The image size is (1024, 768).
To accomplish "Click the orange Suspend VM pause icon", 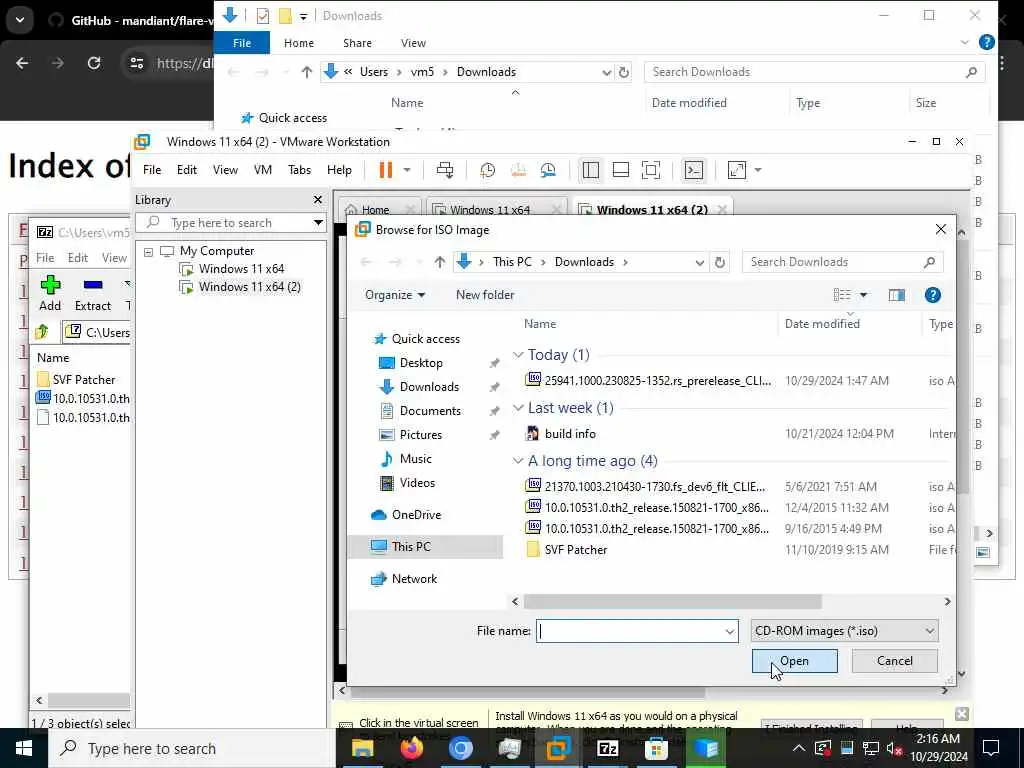I will pos(386,170).
